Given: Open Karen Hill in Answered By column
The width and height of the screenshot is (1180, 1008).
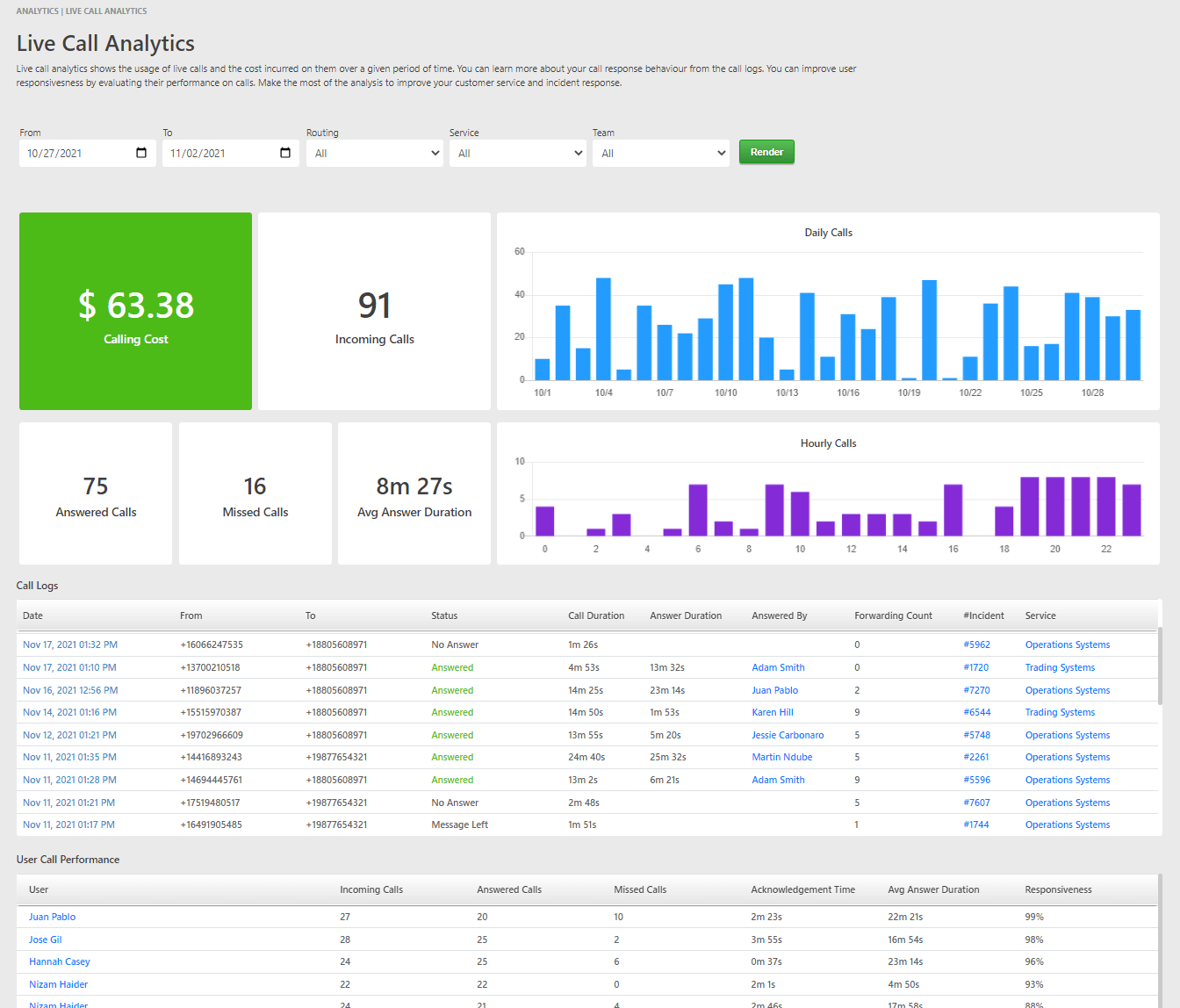Looking at the screenshot, I should click(x=773, y=712).
